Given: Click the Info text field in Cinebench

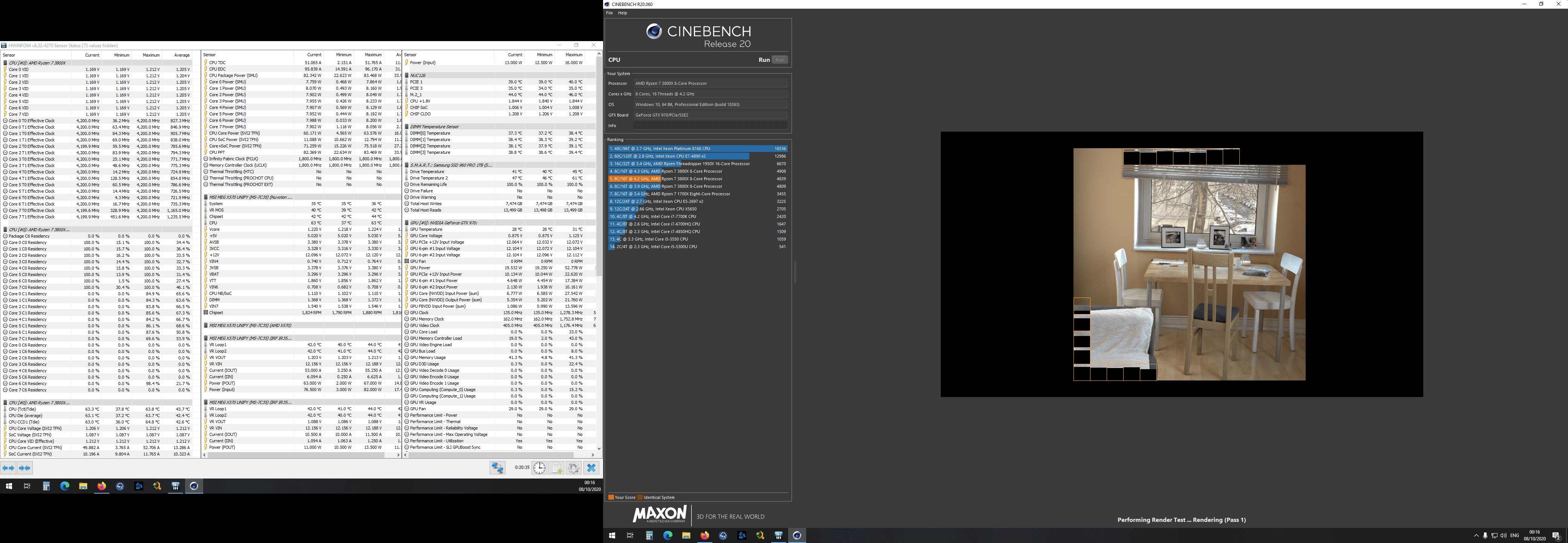Looking at the screenshot, I should tap(710, 126).
